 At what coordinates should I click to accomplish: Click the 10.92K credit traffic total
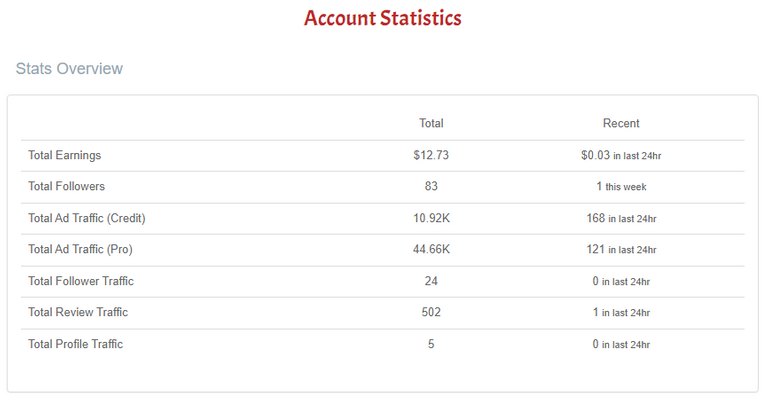pyautogui.click(x=431, y=218)
